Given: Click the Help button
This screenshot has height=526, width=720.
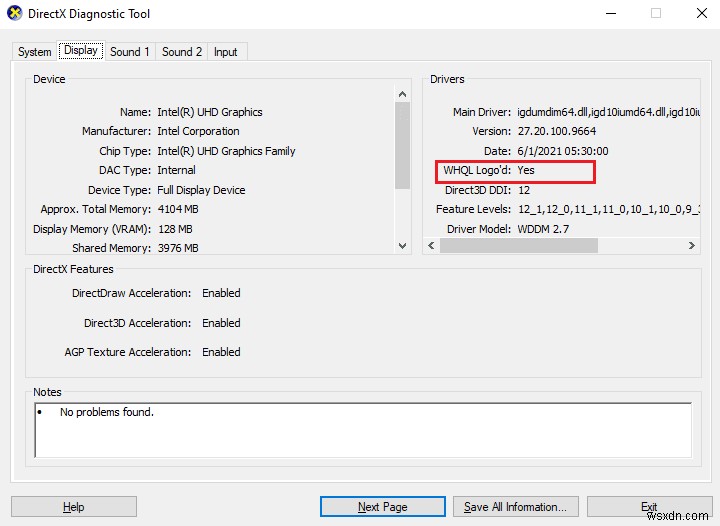Looking at the screenshot, I should click(73, 507).
